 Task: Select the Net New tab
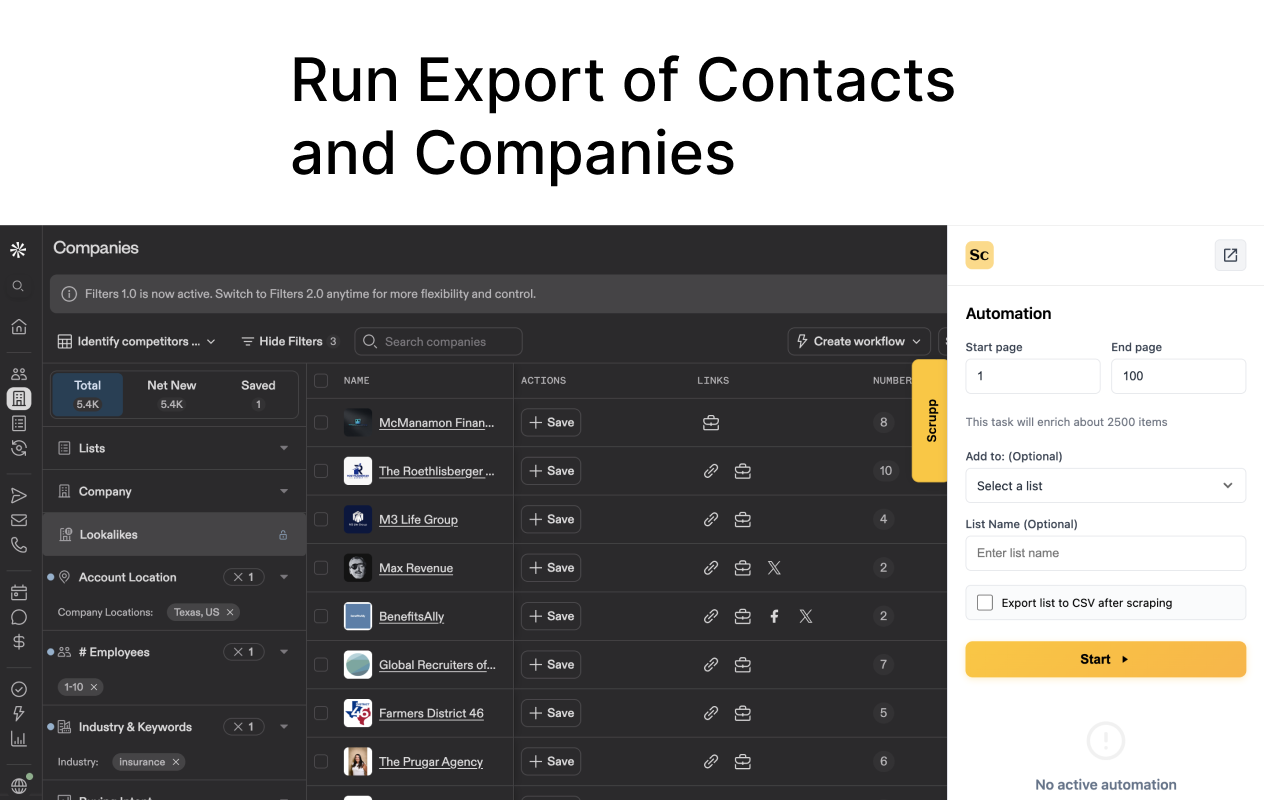170,393
